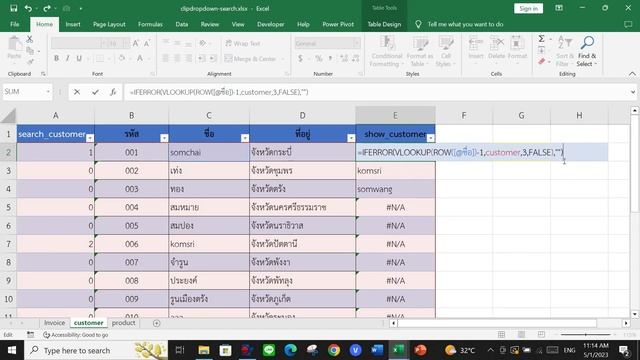Open Microsoft Store from taskbar
The image size is (640, 360).
tap(225, 350)
